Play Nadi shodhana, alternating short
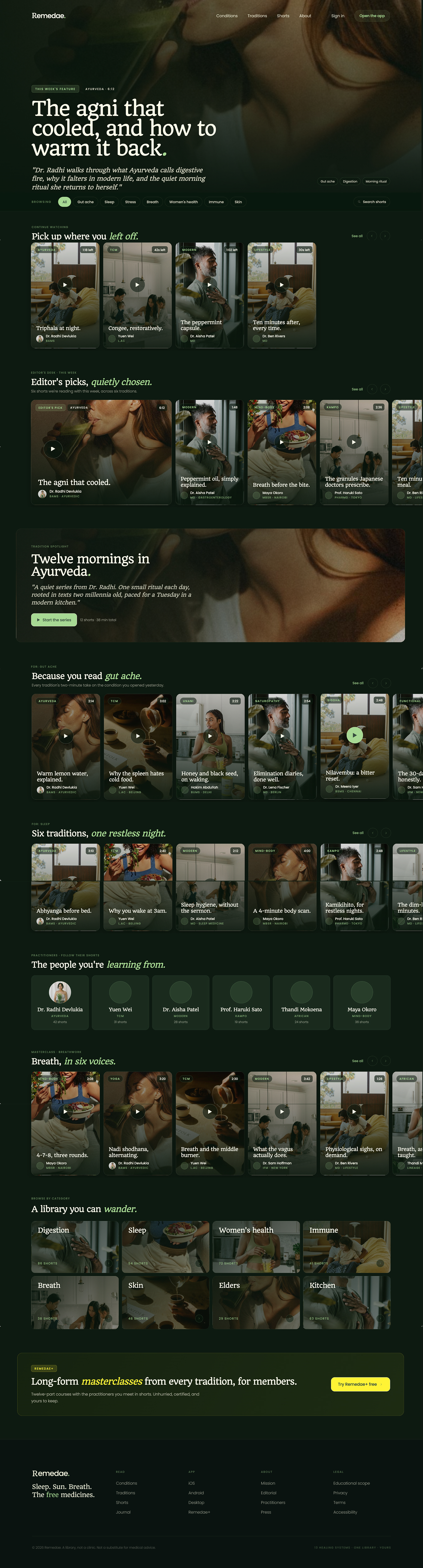The image size is (423, 1568). tap(137, 1111)
